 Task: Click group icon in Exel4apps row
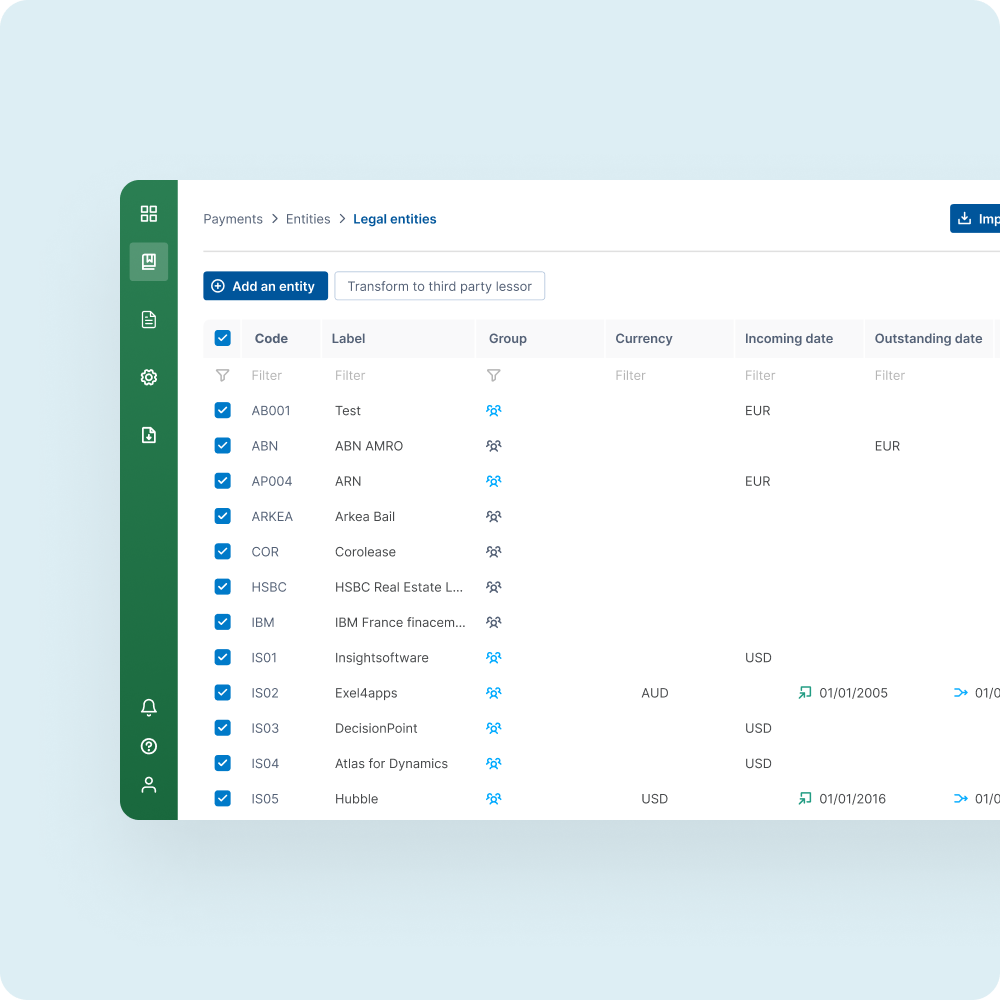[494, 693]
